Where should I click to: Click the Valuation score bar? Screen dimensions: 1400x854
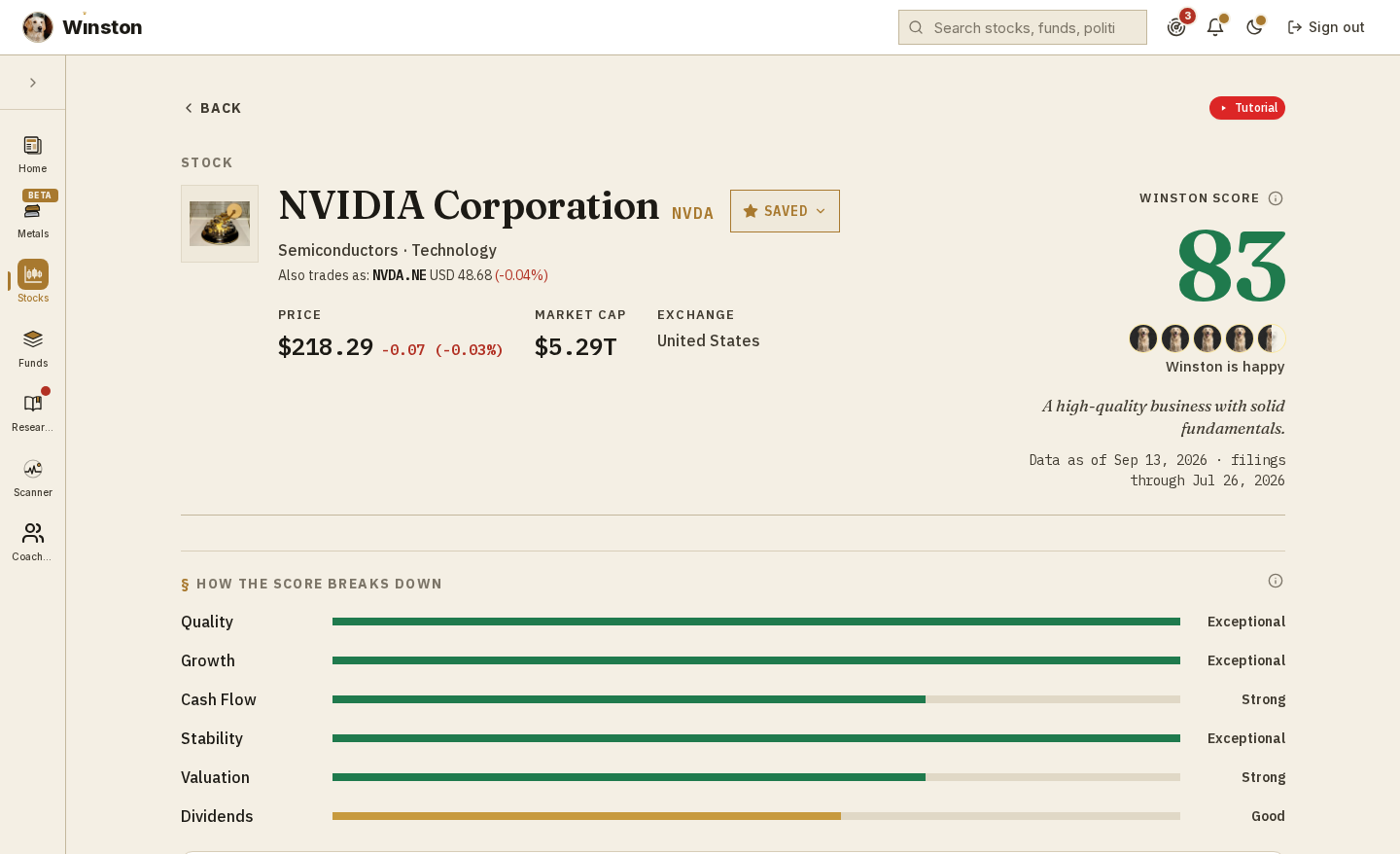tap(756, 777)
